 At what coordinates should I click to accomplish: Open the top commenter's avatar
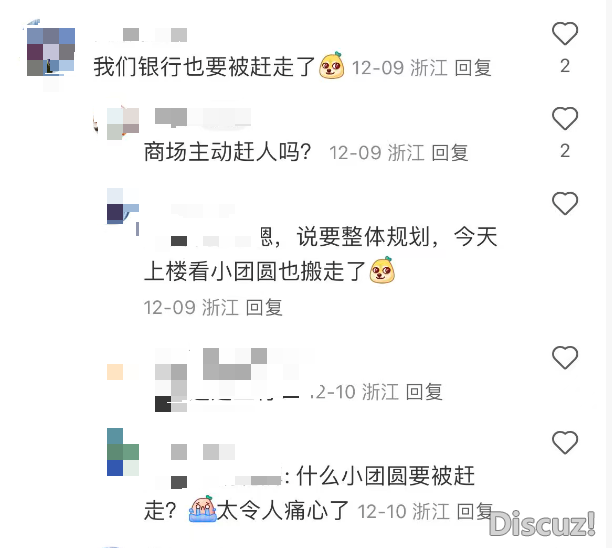coord(50,51)
